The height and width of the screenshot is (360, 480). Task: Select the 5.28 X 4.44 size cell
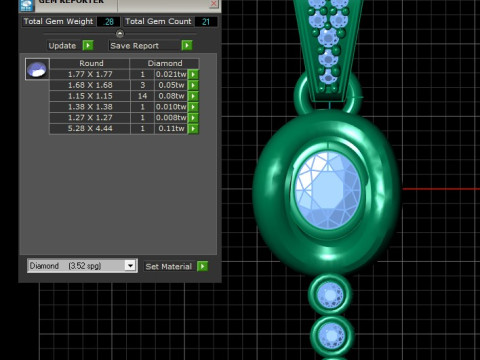[x=90, y=129]
